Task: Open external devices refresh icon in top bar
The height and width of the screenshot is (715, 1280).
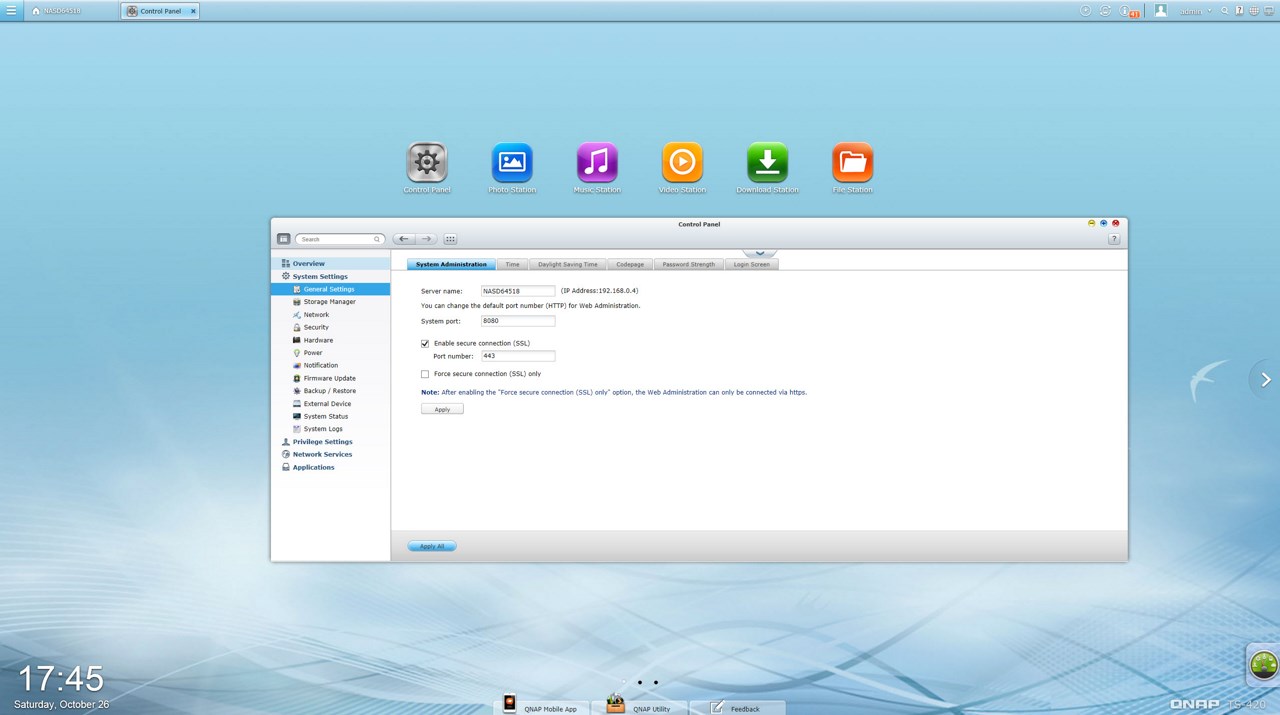Action: point(1106,10)
